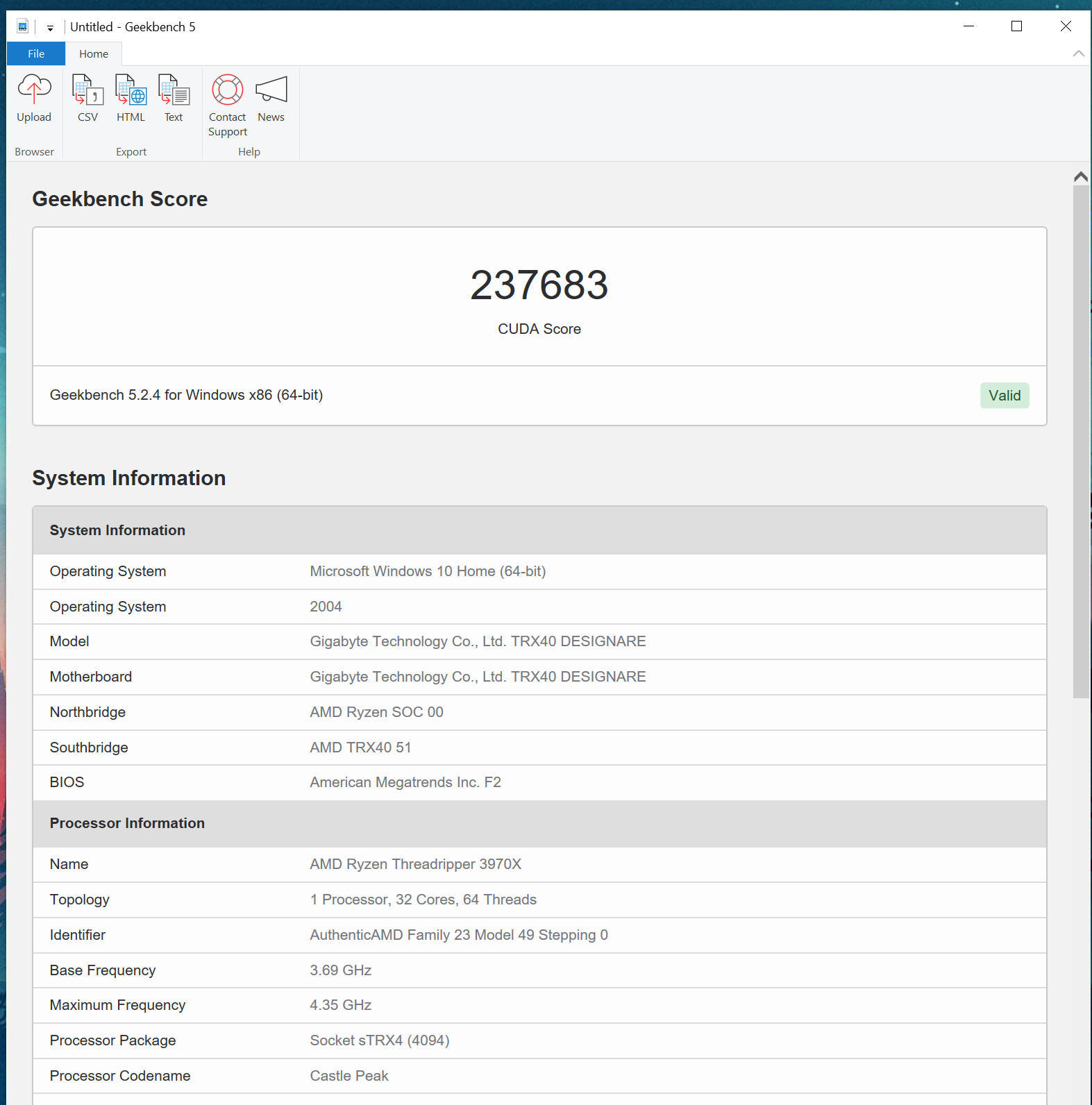Click Microsoft Windows 10 Home (64-bit) value
This screenshot has width=1092, height=1105.
[428, 571]
